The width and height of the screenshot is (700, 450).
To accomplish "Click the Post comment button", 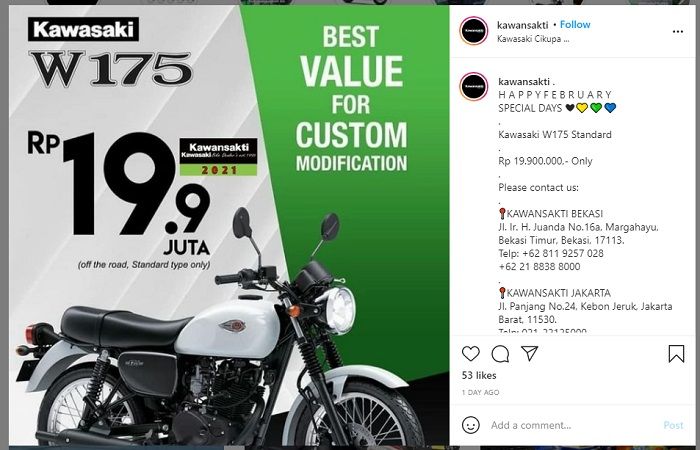I will click(673, 425).
